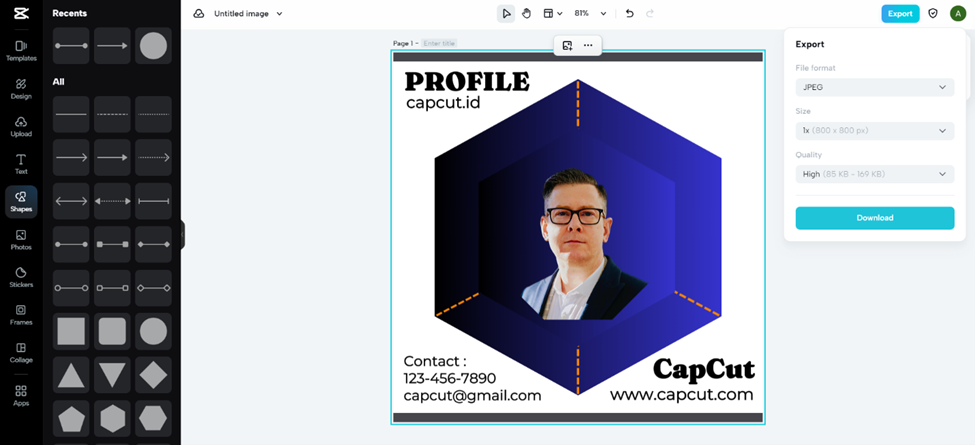Insert the bar-ended line shape
975x445 pixels.
click(153, 201)
